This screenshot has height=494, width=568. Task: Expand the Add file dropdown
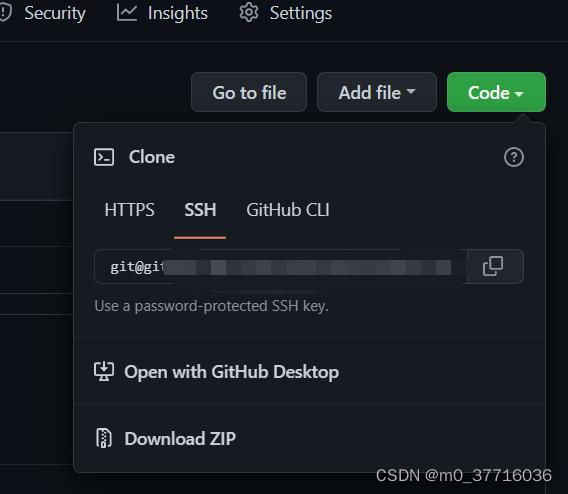pos(377,92)
